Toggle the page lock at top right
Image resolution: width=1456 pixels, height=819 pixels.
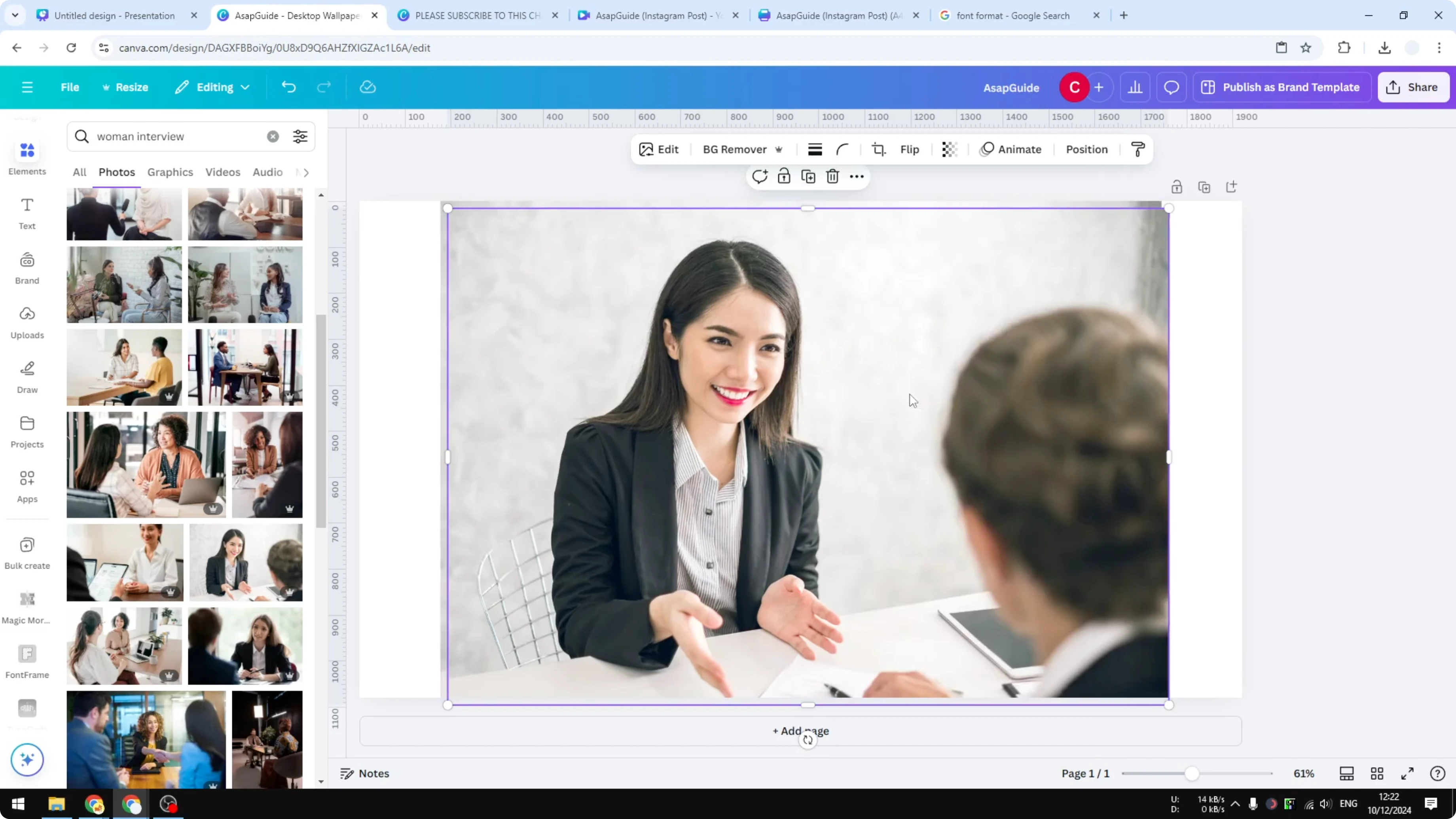pos(1177,186)
